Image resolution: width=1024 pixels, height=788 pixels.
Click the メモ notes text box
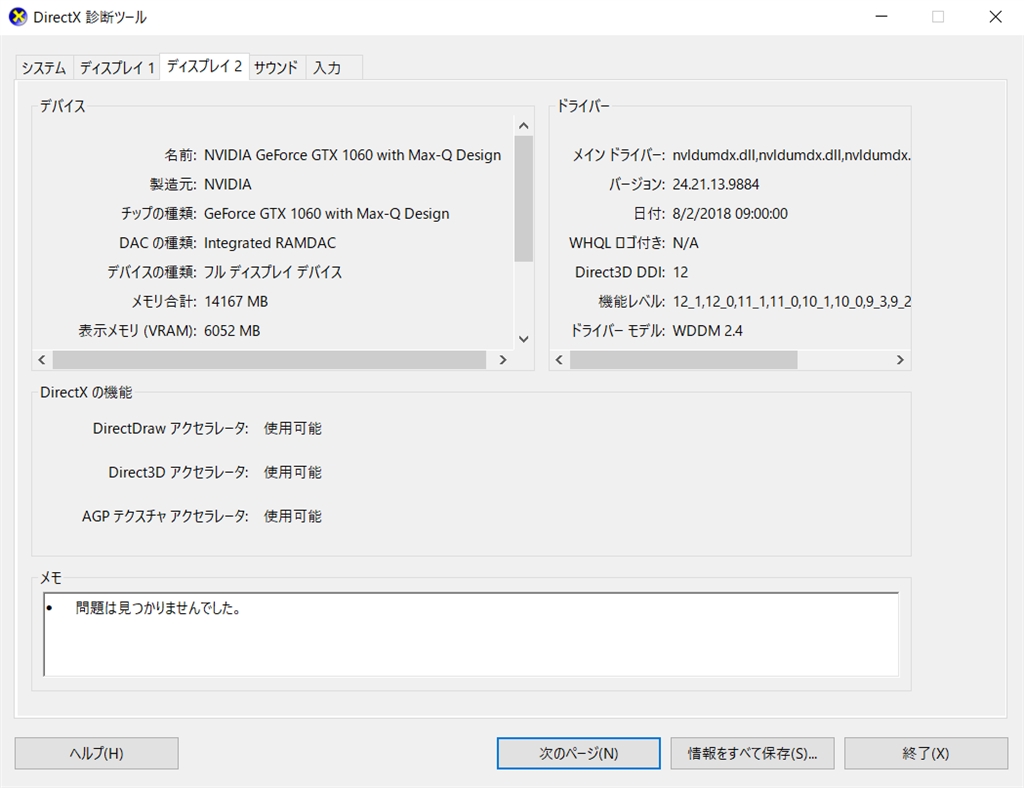coord(471,634)
